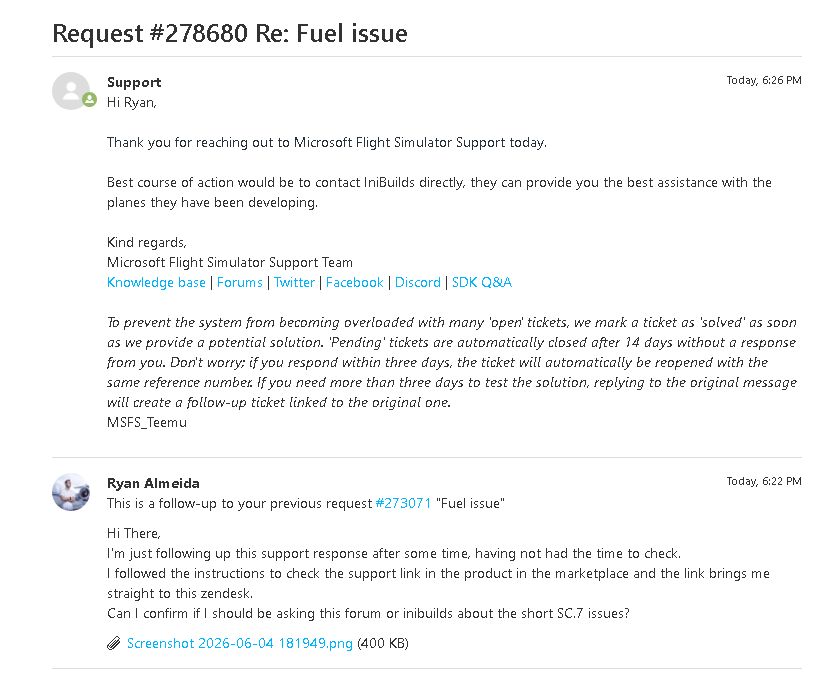Viewport: 830px width, 689px height.
Task: Open the SDK Q&A link
Action: tap(482, 283)
